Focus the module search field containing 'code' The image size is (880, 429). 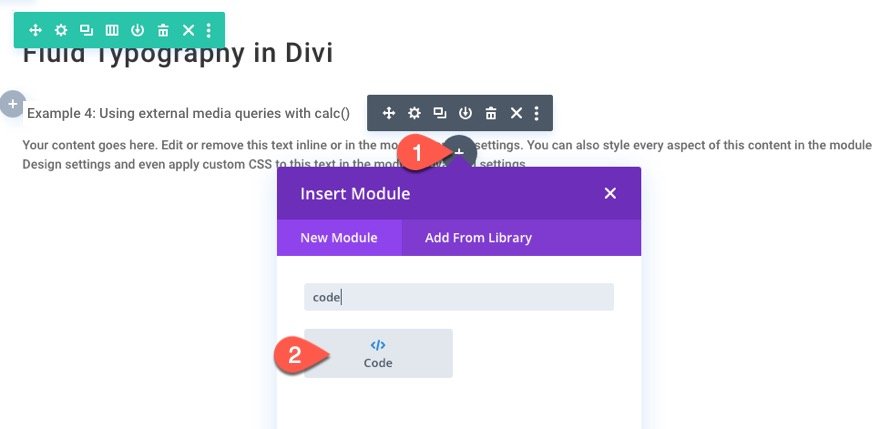coord(459,297)
